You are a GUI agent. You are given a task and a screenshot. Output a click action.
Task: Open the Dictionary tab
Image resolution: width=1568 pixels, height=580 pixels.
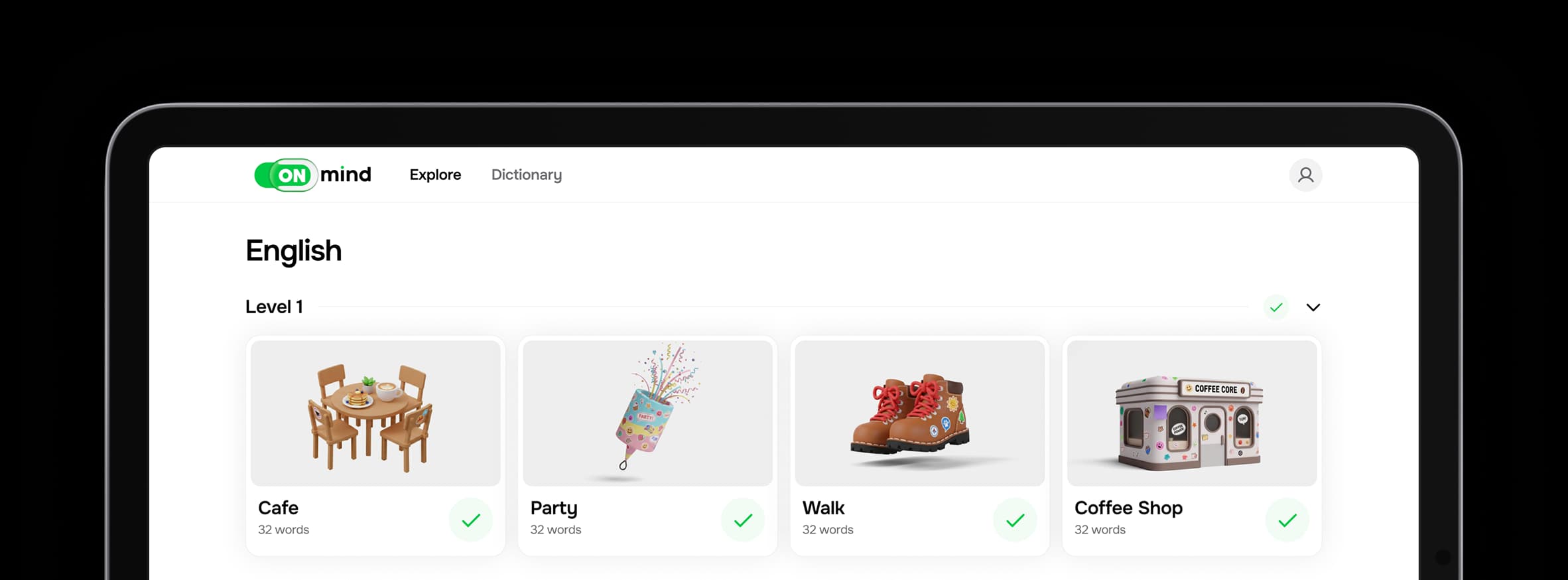point(526,175)
